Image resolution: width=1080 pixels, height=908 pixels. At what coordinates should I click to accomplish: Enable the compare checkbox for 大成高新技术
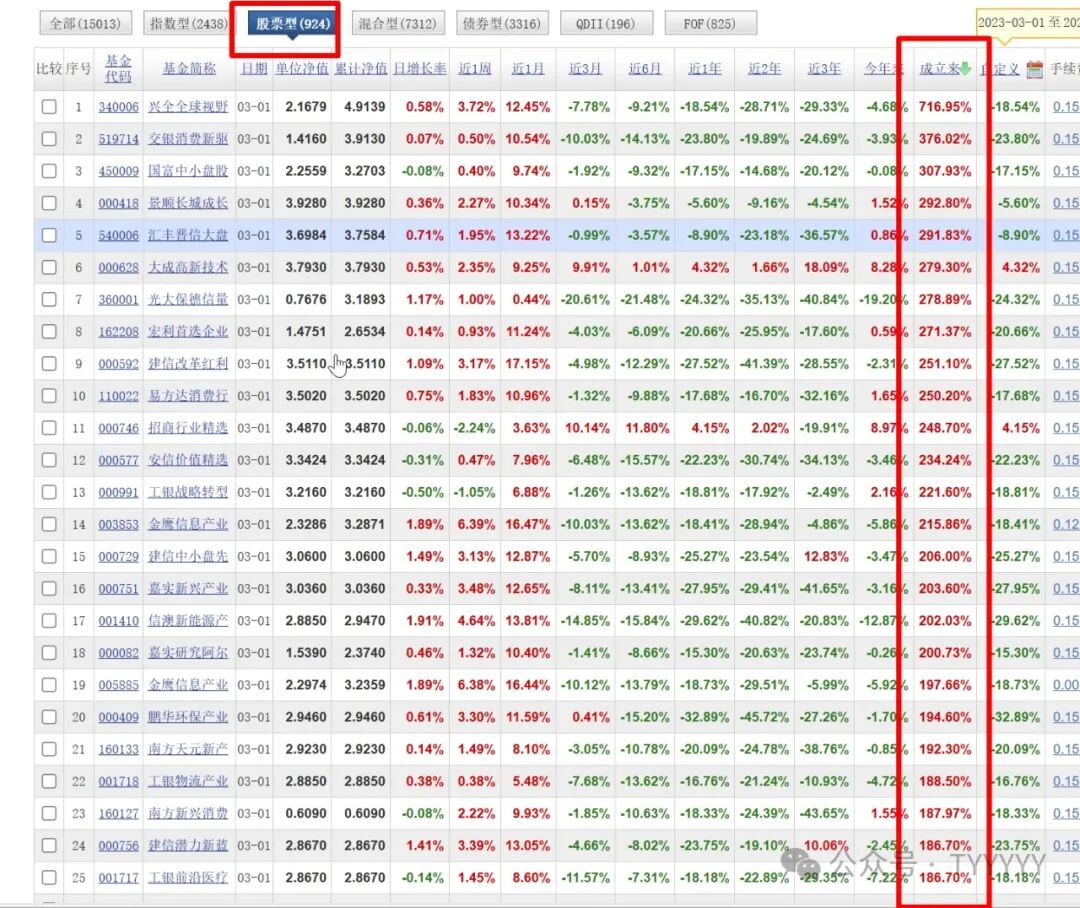[x=49, y=267]
